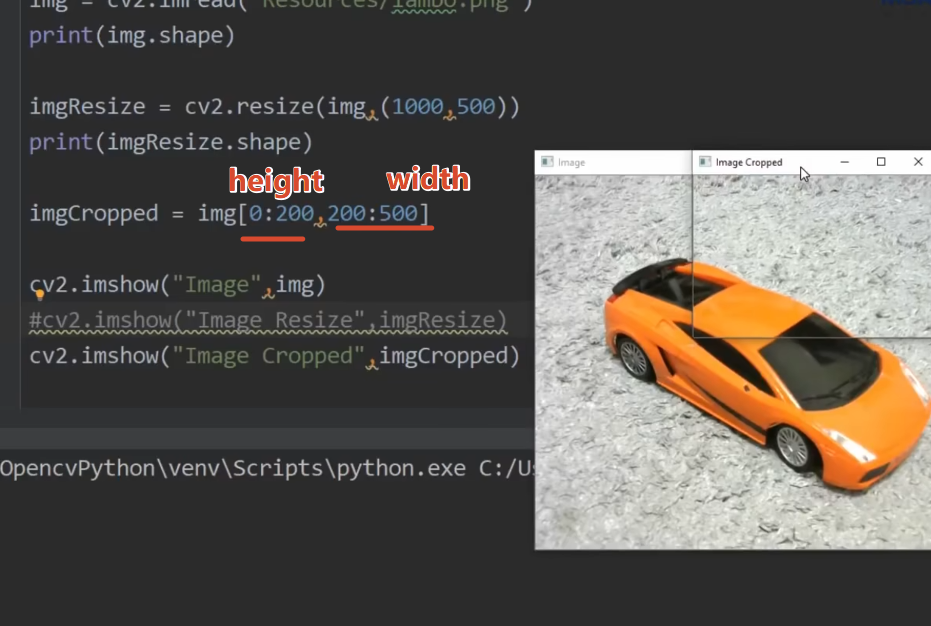
Task: Place cursor on the print(img.shape) line
Action: point(132,36)
